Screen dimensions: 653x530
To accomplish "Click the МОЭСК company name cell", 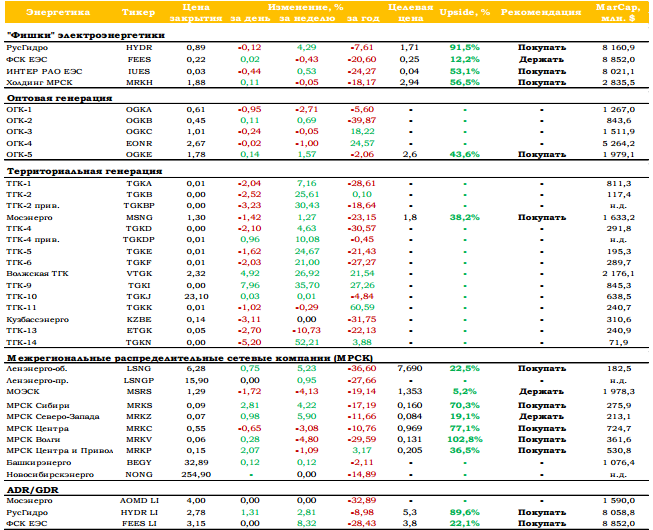I will click(23, 391).
